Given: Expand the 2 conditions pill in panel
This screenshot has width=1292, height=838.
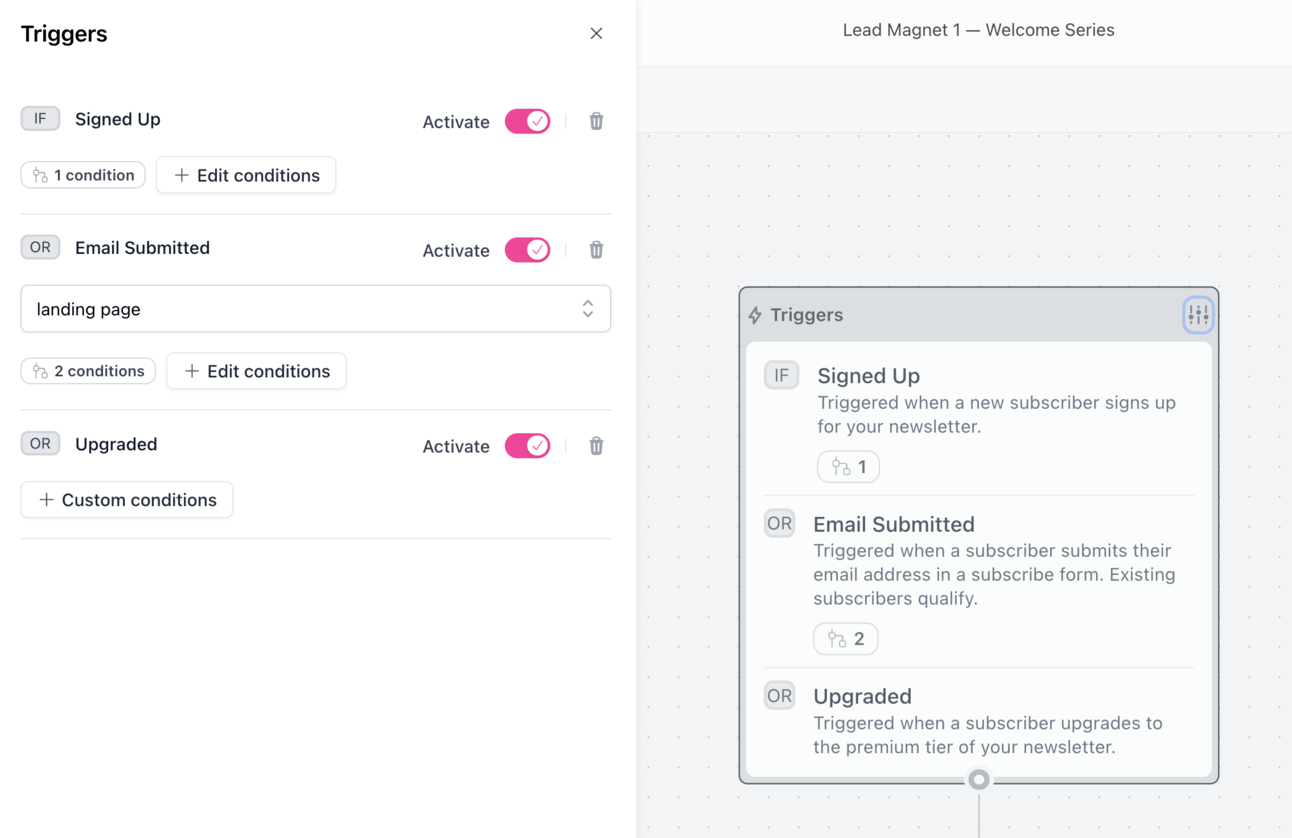Looking at the screenshot, I should 88,371.
